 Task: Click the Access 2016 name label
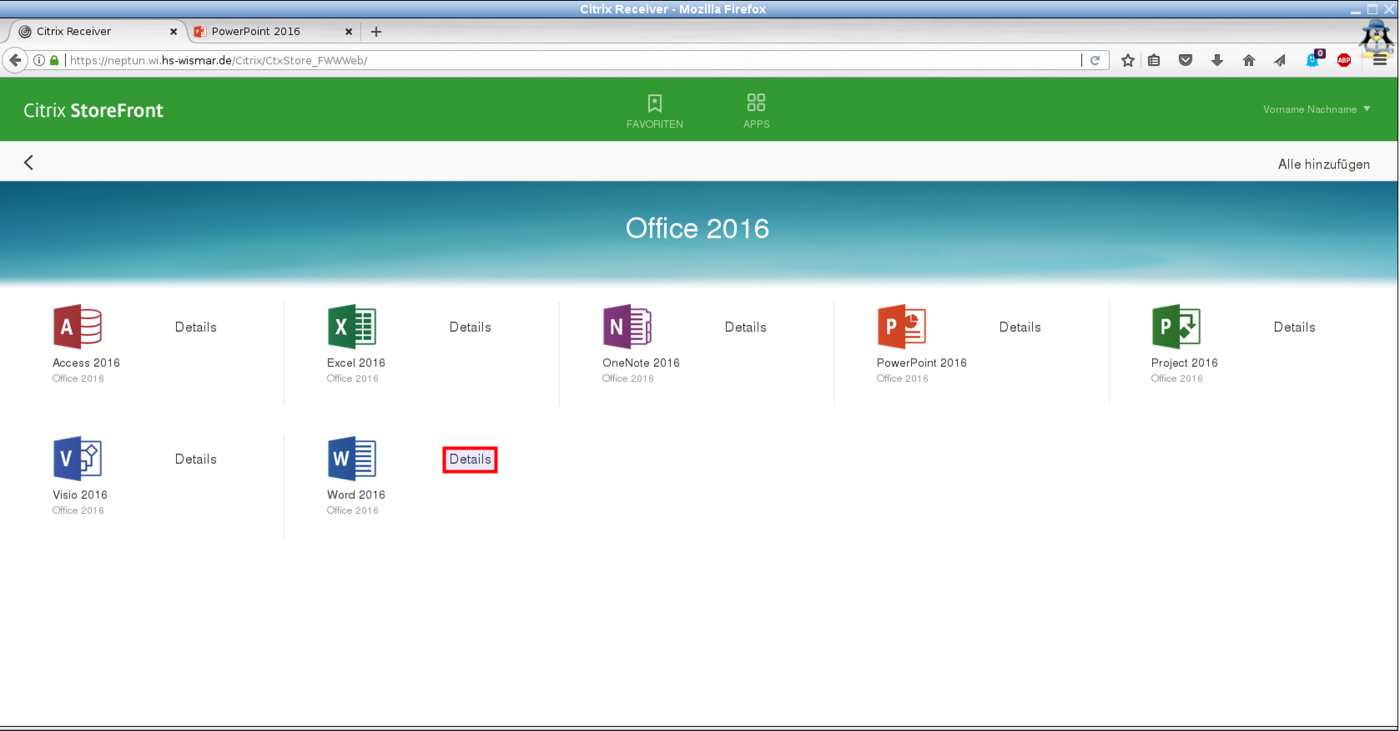point(86,363)
